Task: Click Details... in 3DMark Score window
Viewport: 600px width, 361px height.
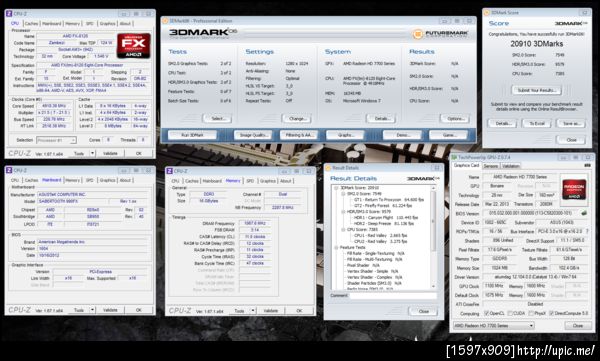Action: click(x=503, y=124)
